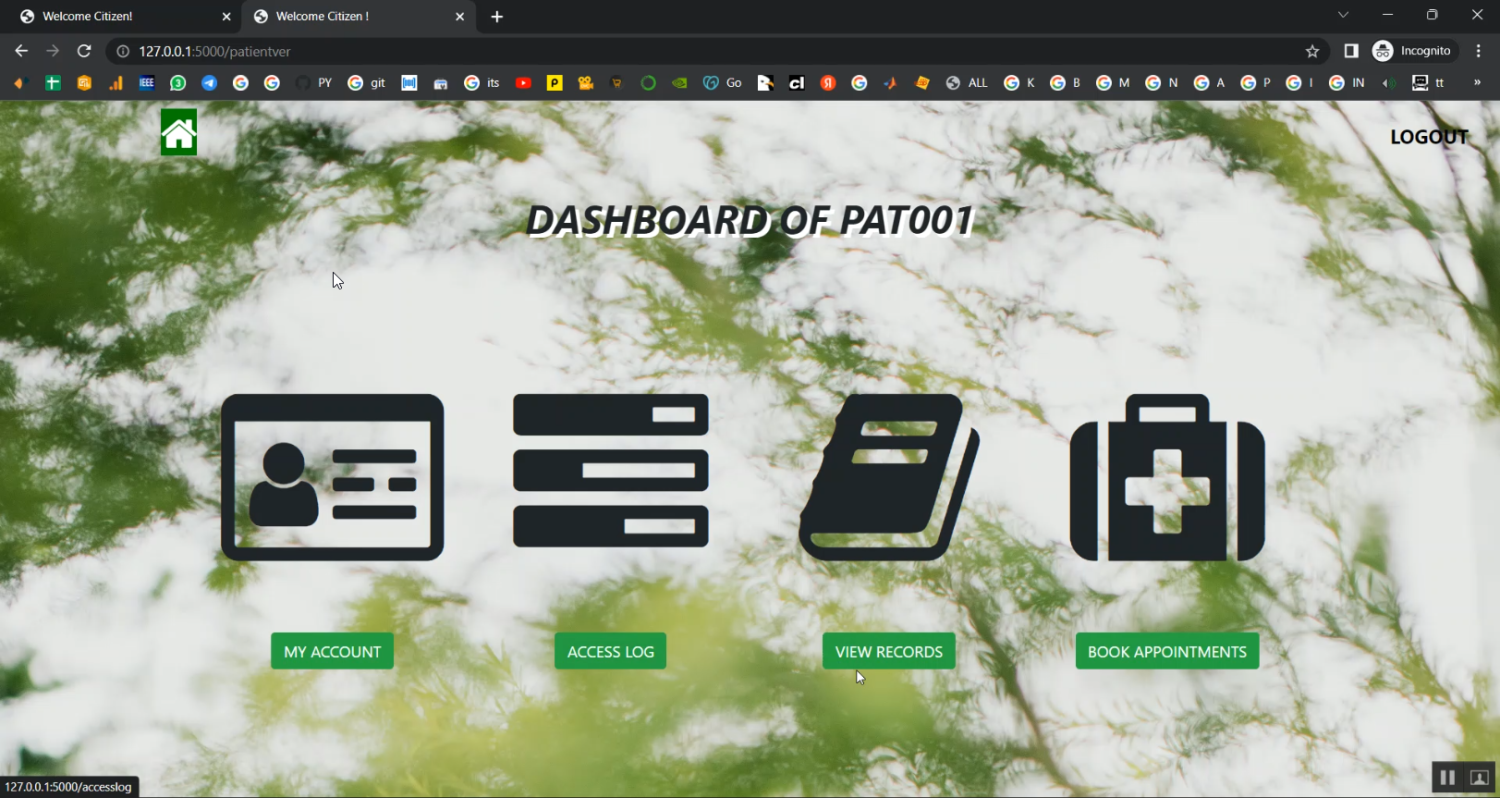Expand the hidden bookmarks overflow chevron

[1477, 83]
